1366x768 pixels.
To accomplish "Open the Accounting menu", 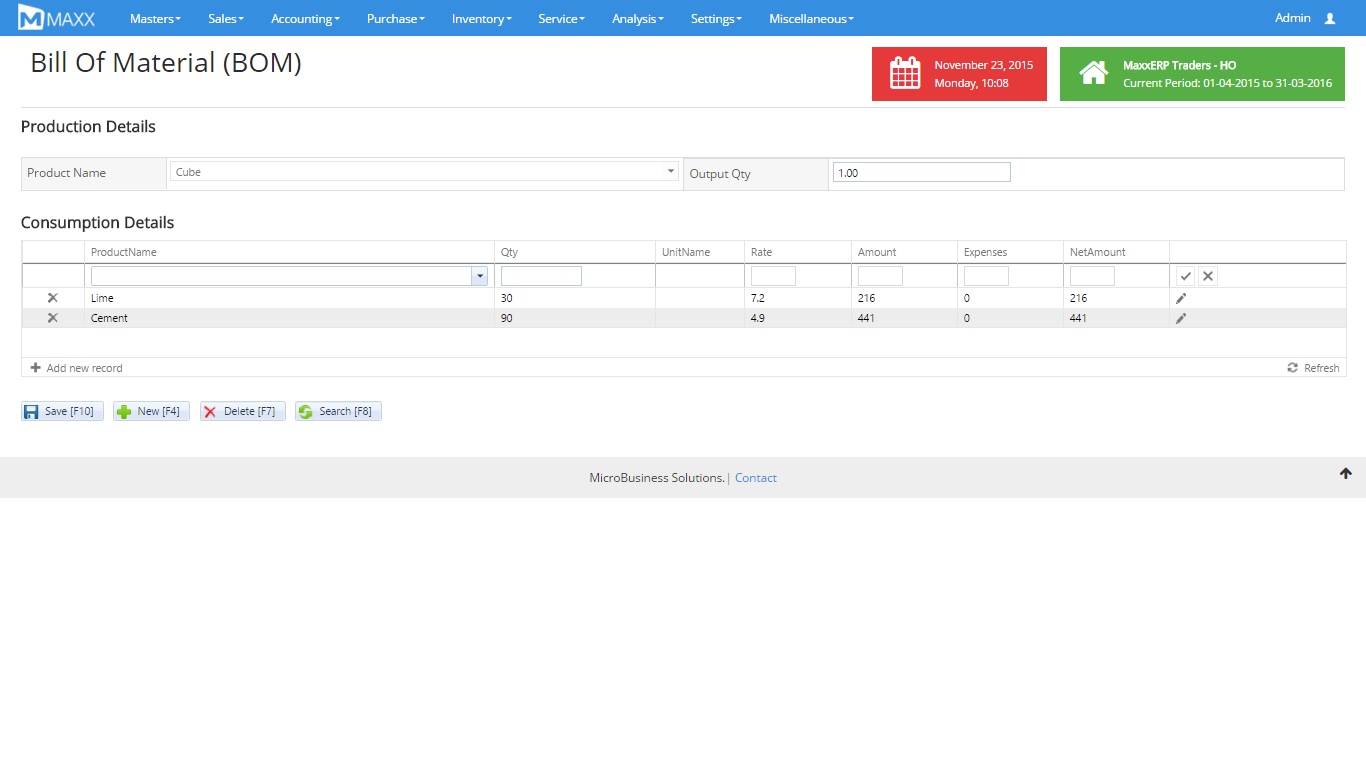I will tap(305, 18).
